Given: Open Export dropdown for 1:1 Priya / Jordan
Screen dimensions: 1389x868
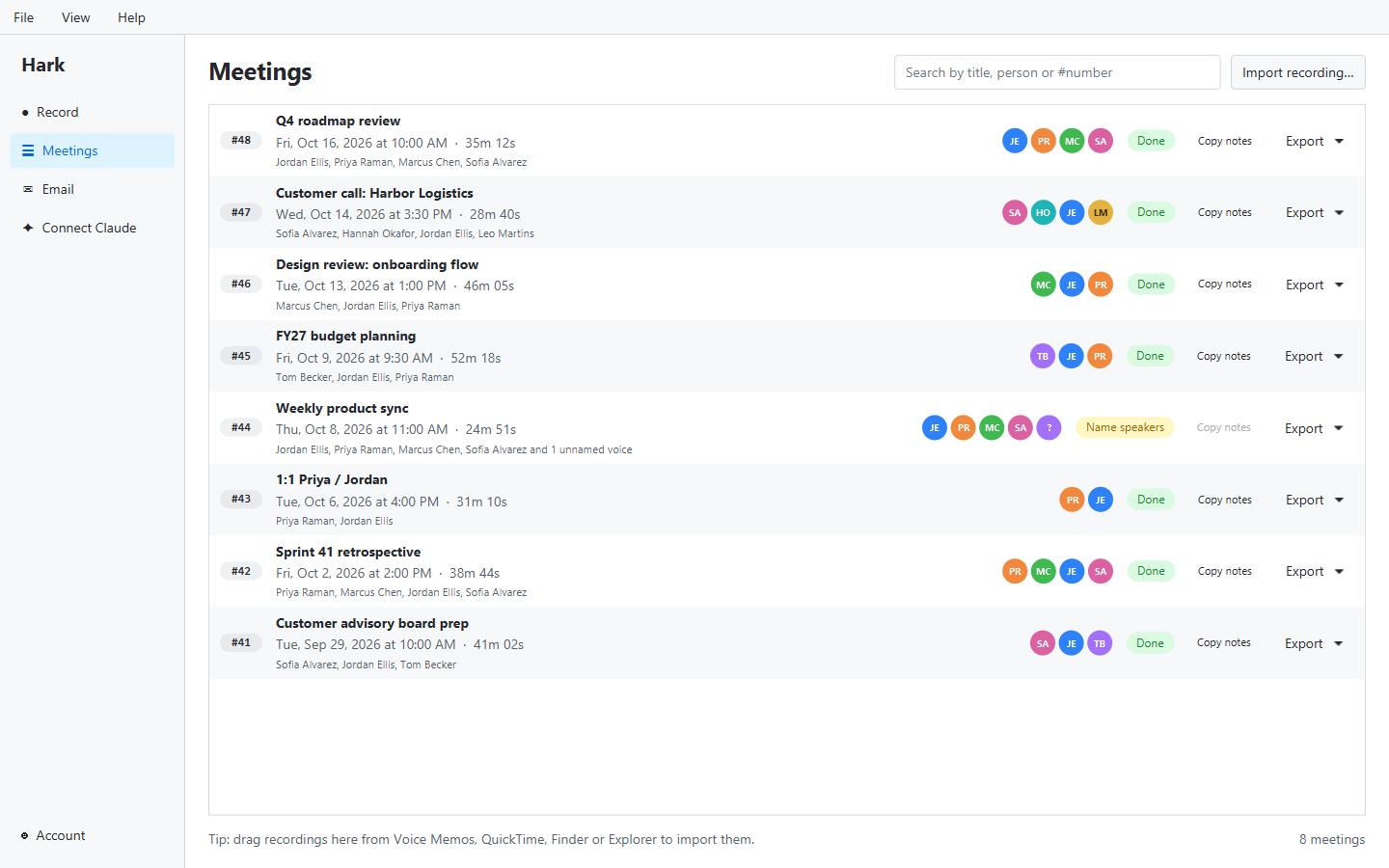Looking at the screenshot, I should (x=1315, y=500).
